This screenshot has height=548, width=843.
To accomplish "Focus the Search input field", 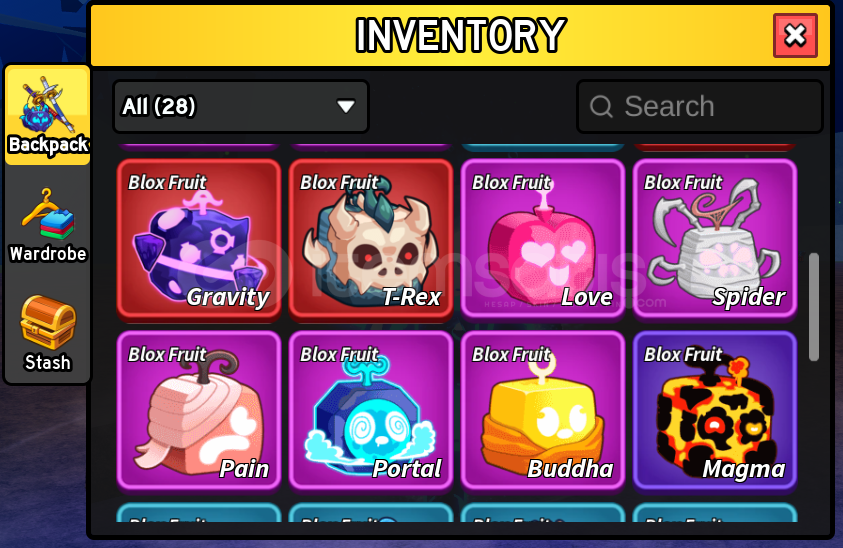I will click(x=700, y=106).
